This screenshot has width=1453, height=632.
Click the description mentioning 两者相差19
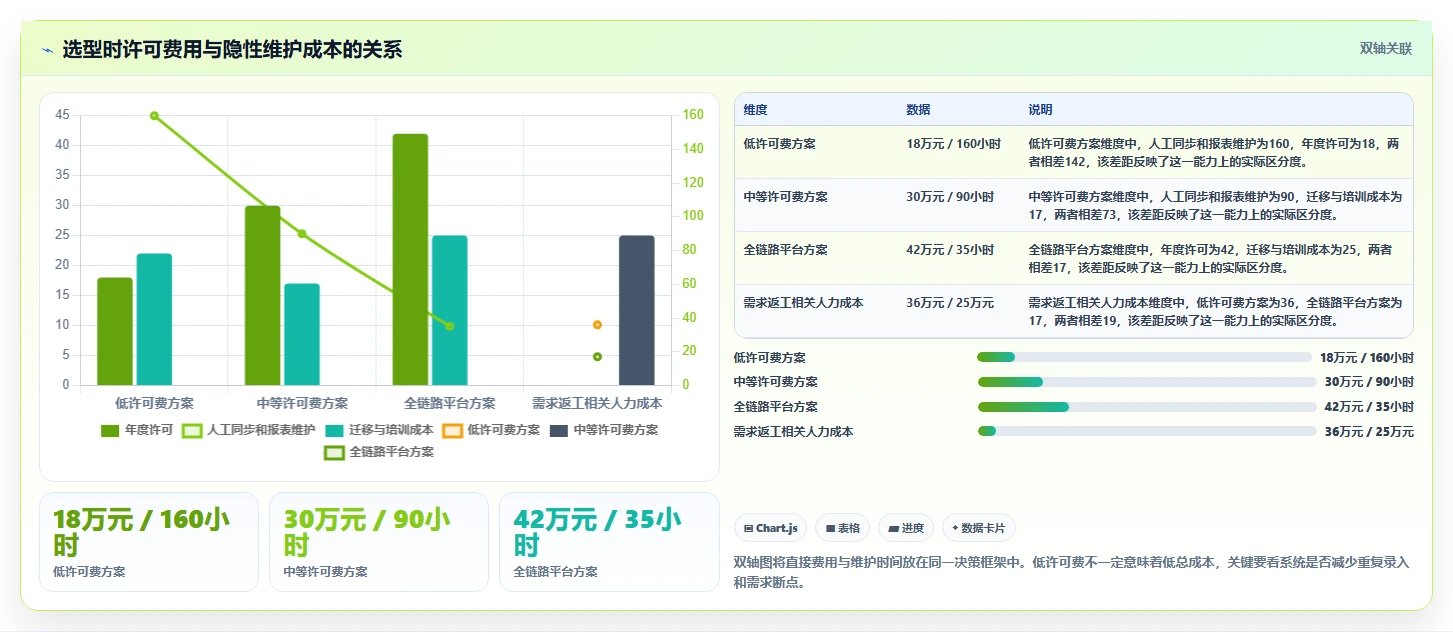(x=1215, y=312)
